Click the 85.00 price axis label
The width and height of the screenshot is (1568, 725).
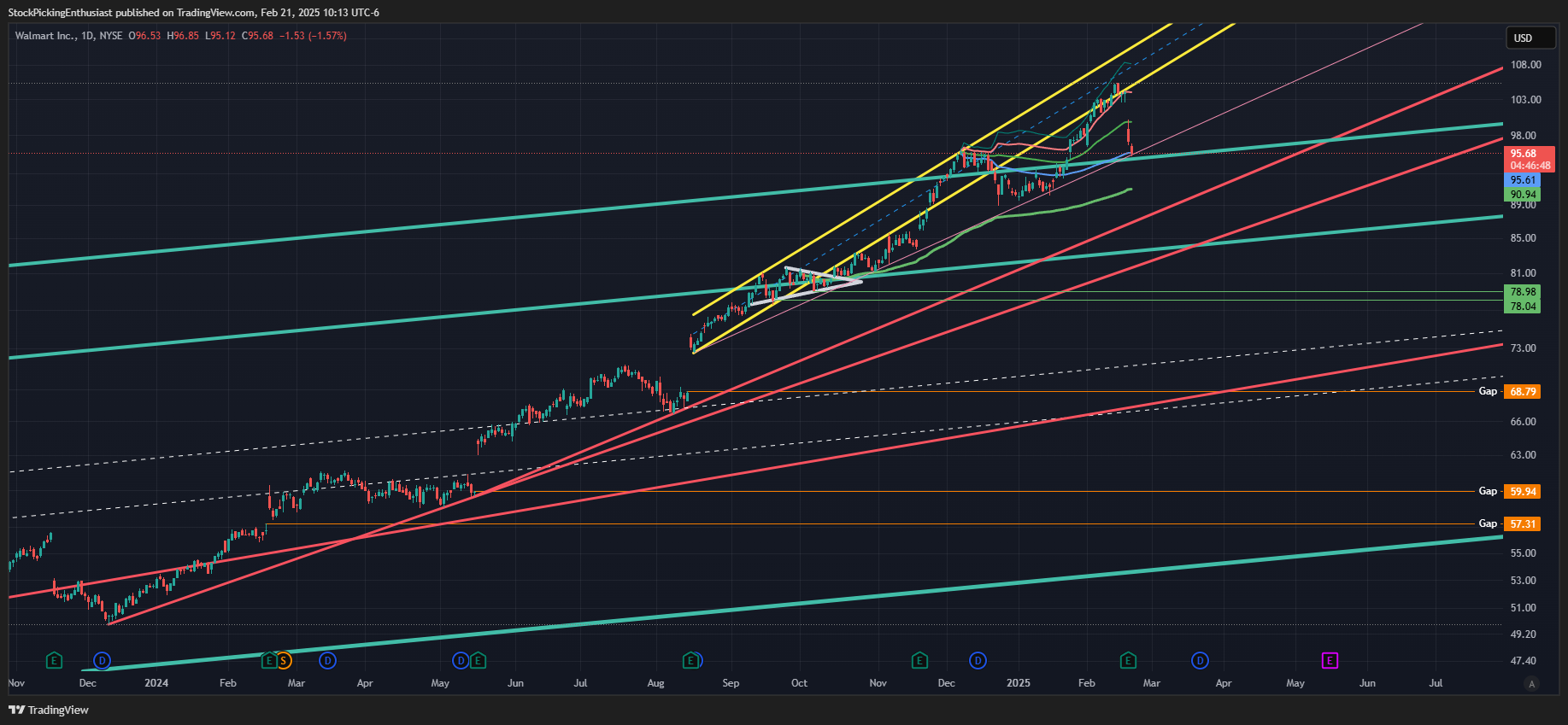[x=1524, y=238]
